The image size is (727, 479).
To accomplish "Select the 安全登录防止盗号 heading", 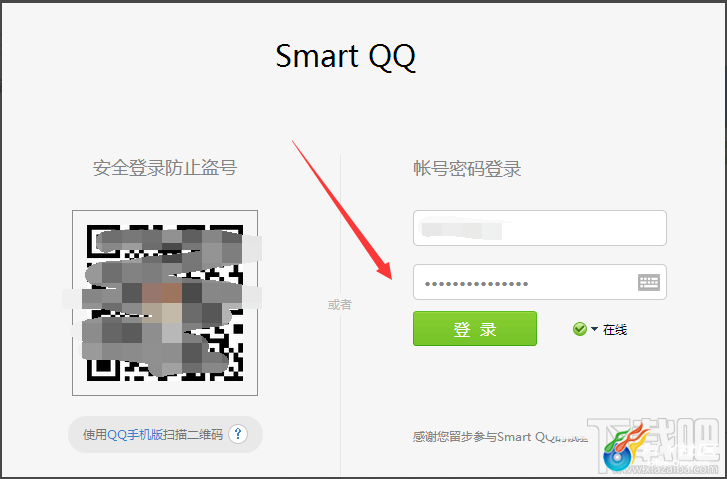I will click(165, 167).
